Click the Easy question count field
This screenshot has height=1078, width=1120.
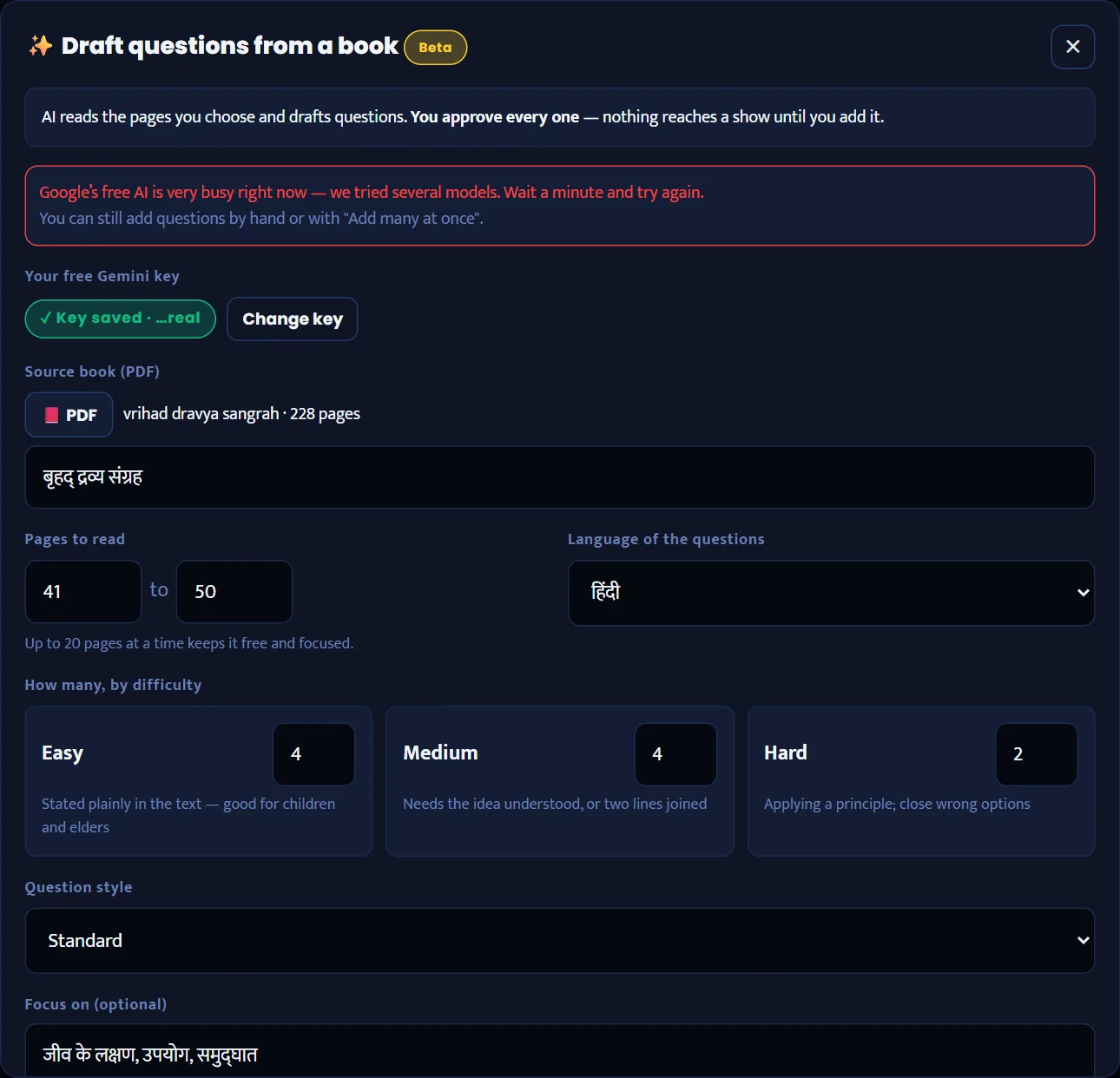coord(313,754)
